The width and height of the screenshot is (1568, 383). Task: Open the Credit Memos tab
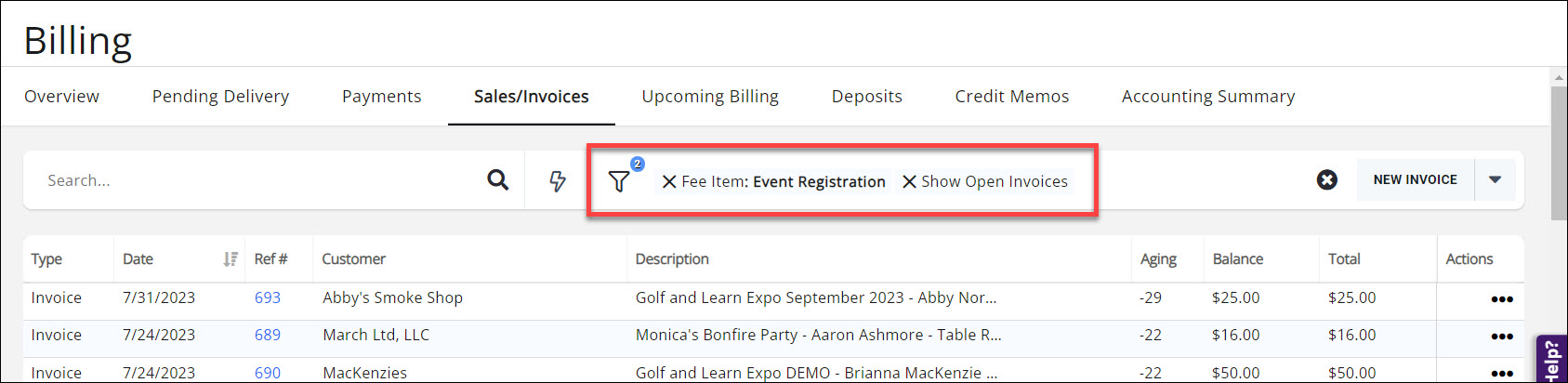pyautogui.click(x=1011, y=97)
